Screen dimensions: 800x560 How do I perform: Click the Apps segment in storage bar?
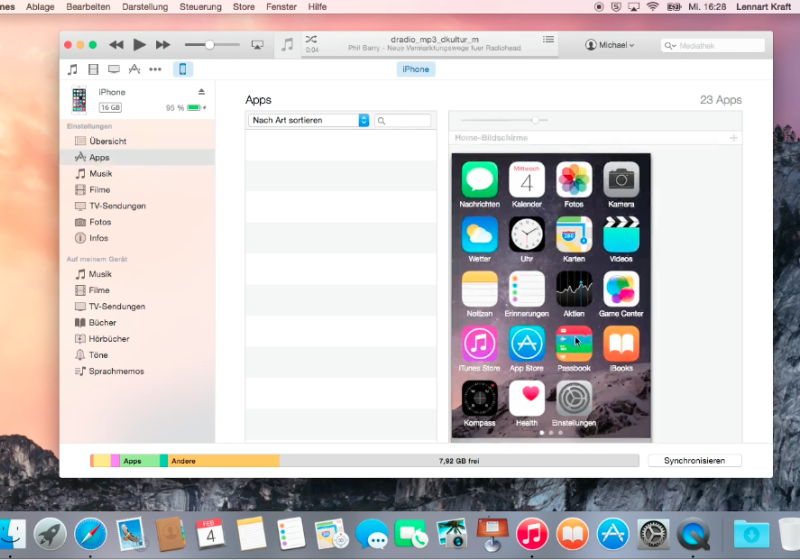140,461
